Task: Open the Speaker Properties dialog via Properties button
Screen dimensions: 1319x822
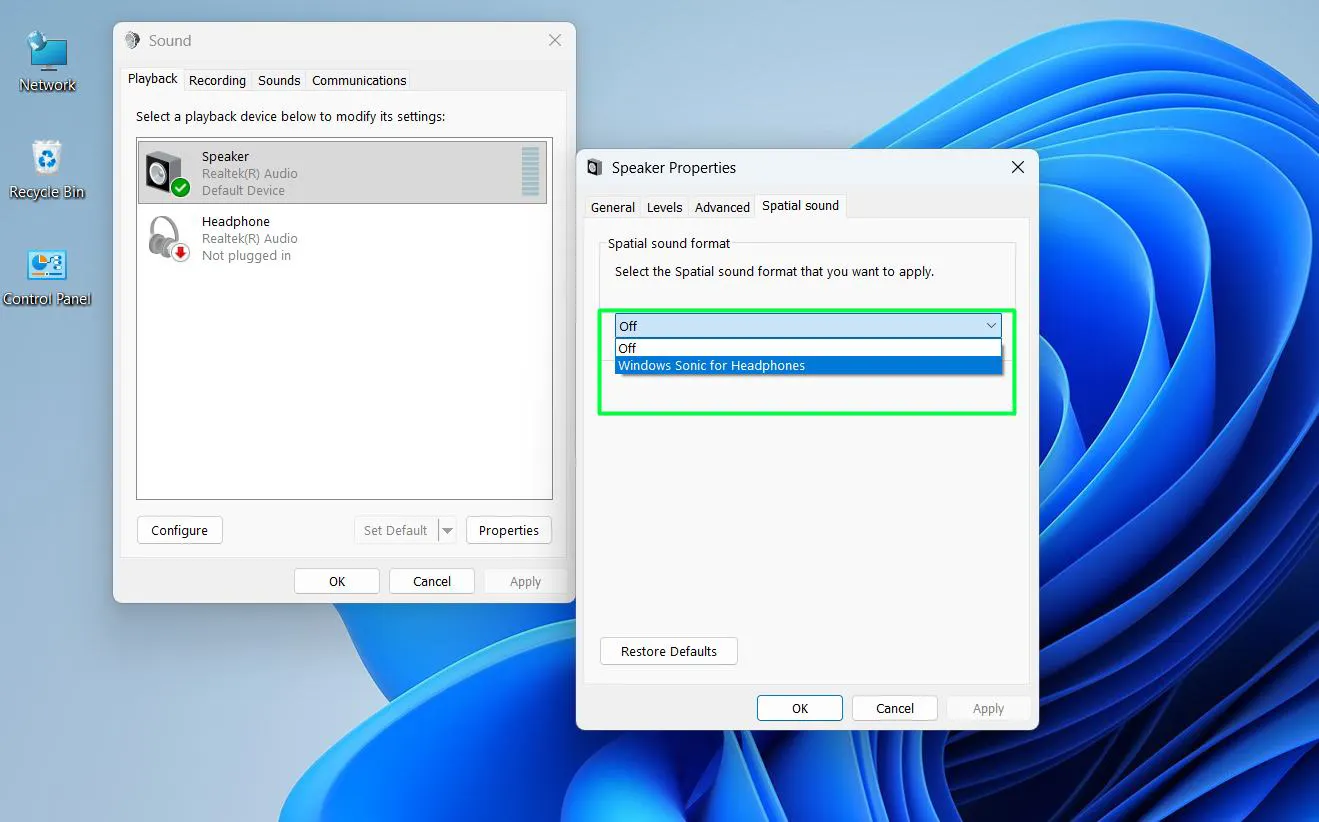Action: (x=508, y=530)
